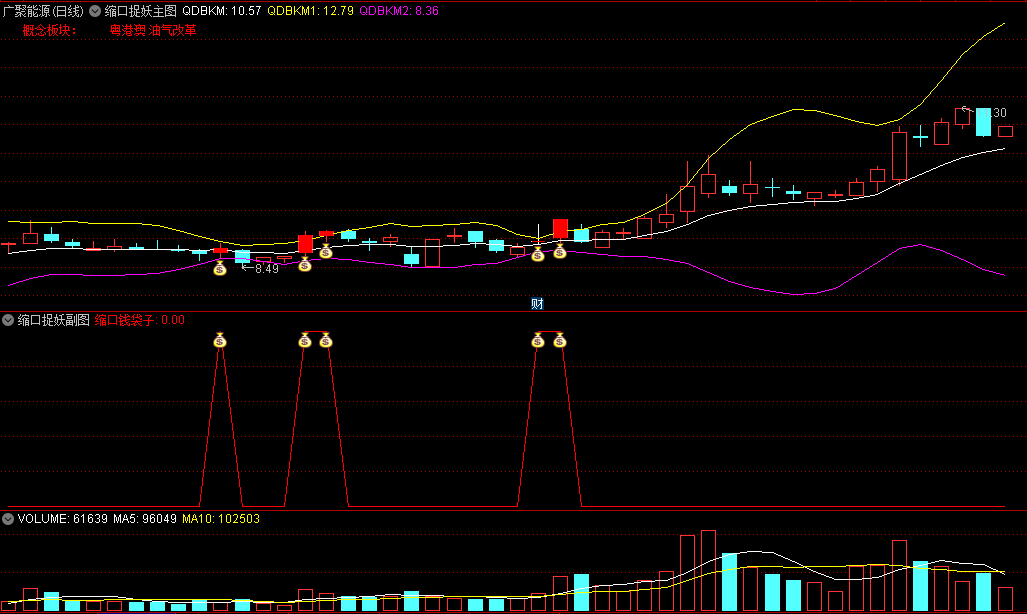Click the magenta QDBKM2: 8.36 value
This screenshot has width=1027, height=614.
click(399, 11)
